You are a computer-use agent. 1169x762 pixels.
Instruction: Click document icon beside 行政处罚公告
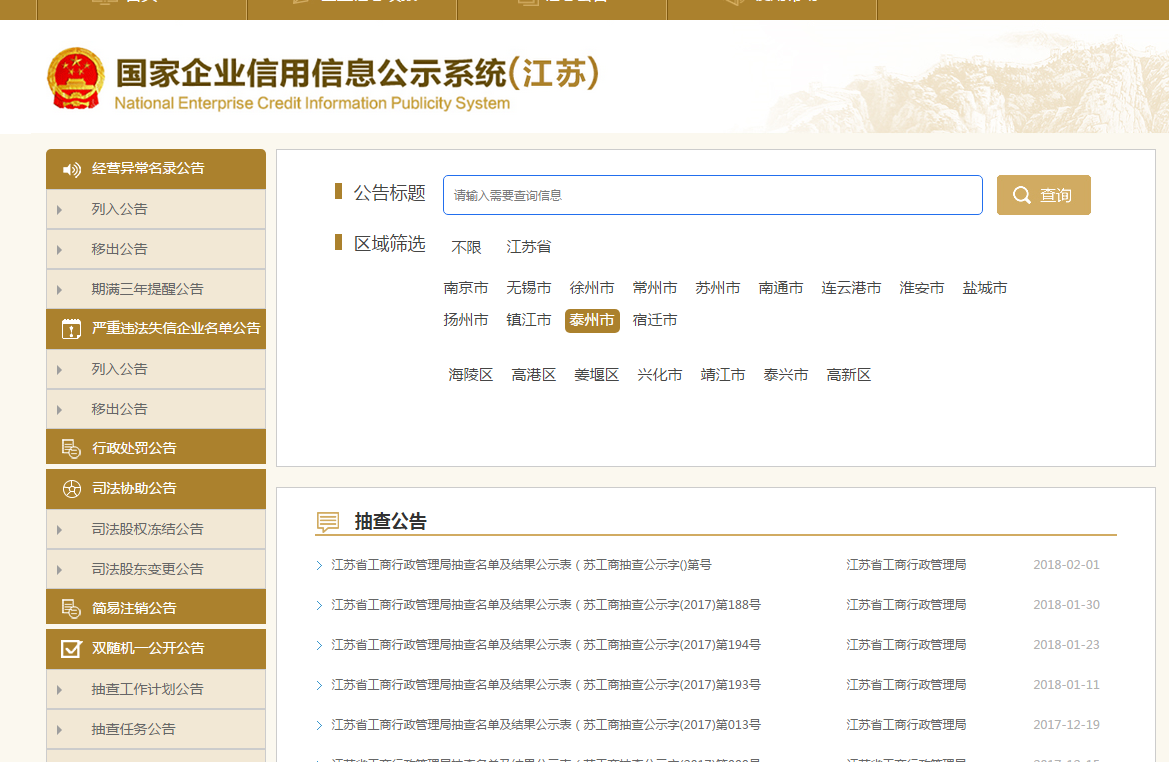71,448
